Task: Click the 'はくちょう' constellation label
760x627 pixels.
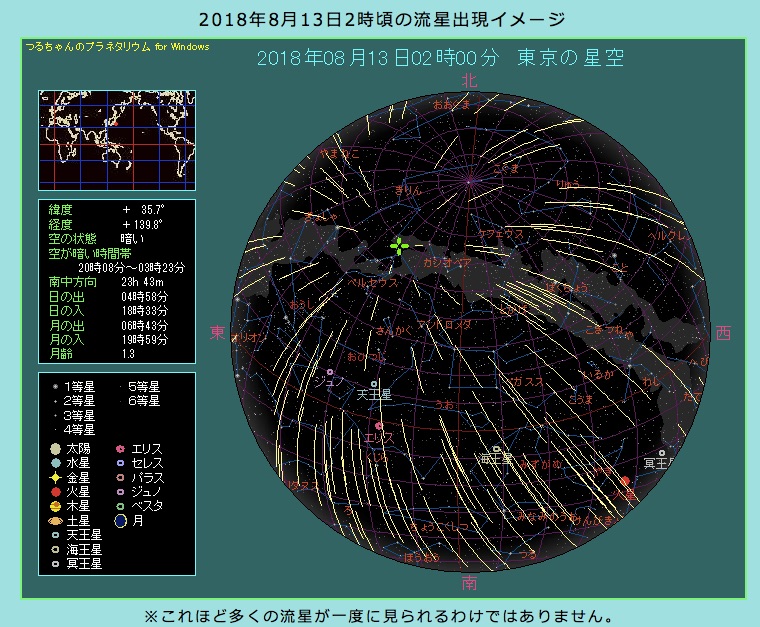Action: tap(567, 287)
